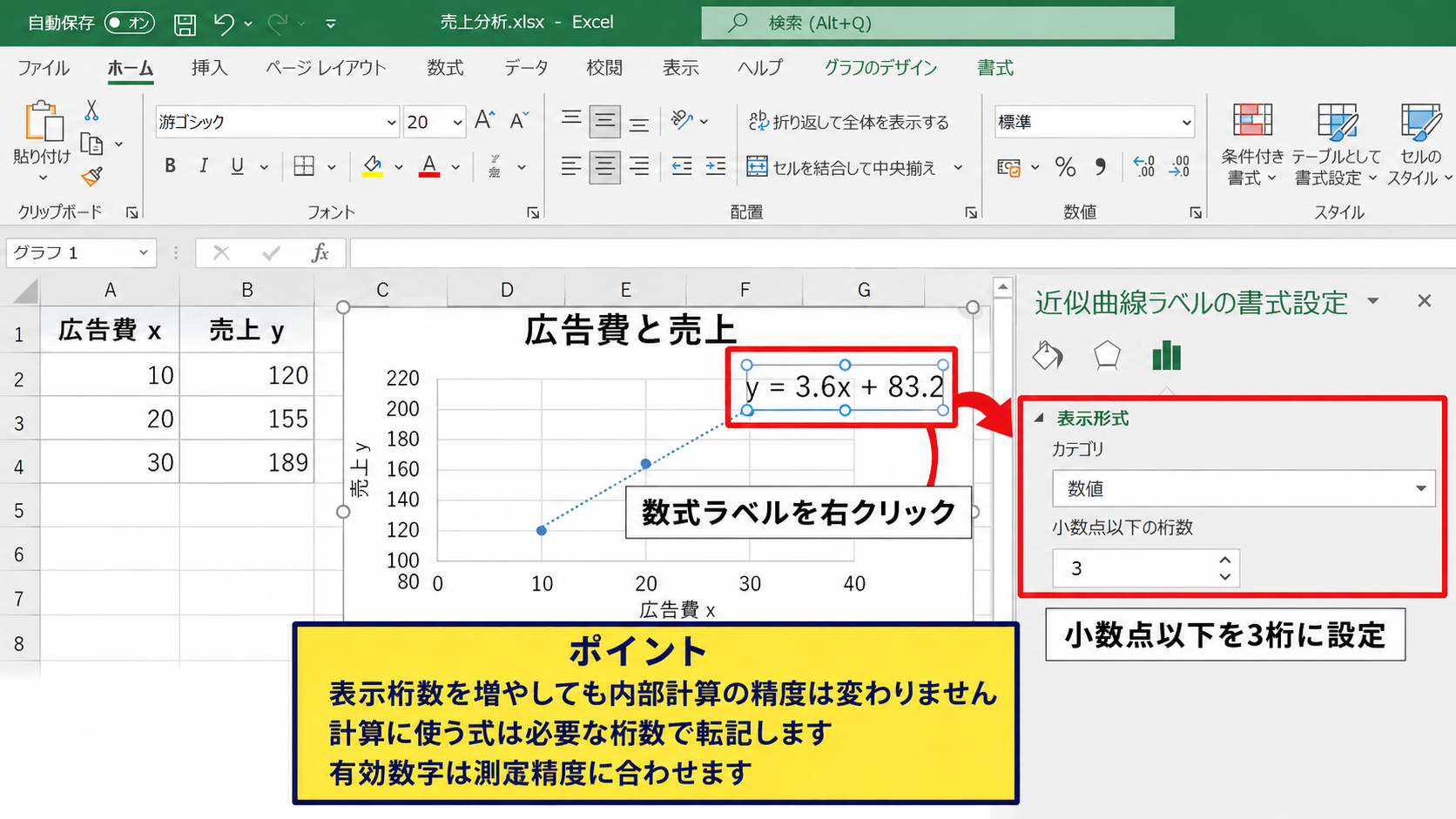Toggle the AutoSave switch
The image size is (1456, 819).
point(129,23)
